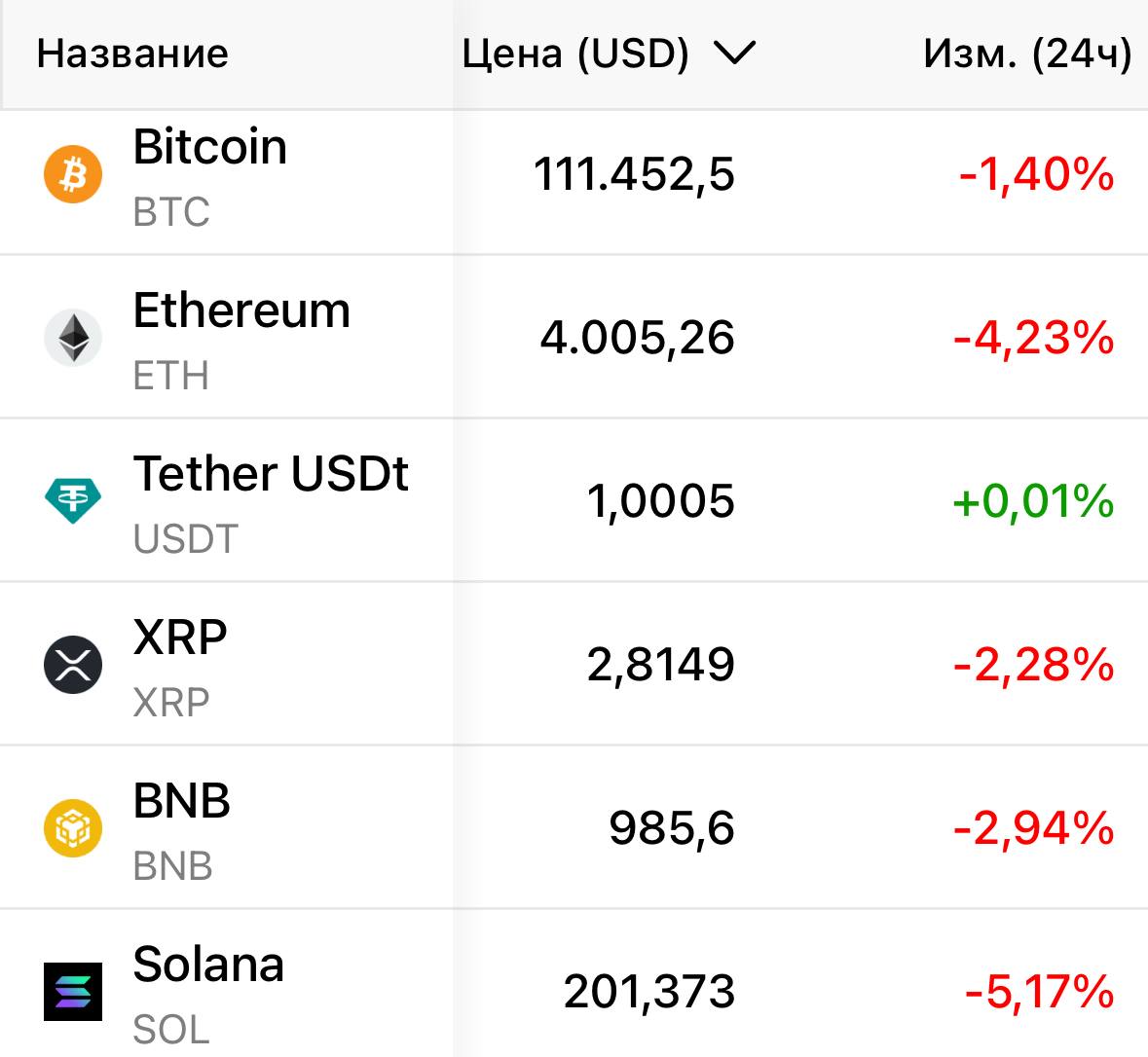Click Solana's -5,17% change value

click(x=1039, y=992)
